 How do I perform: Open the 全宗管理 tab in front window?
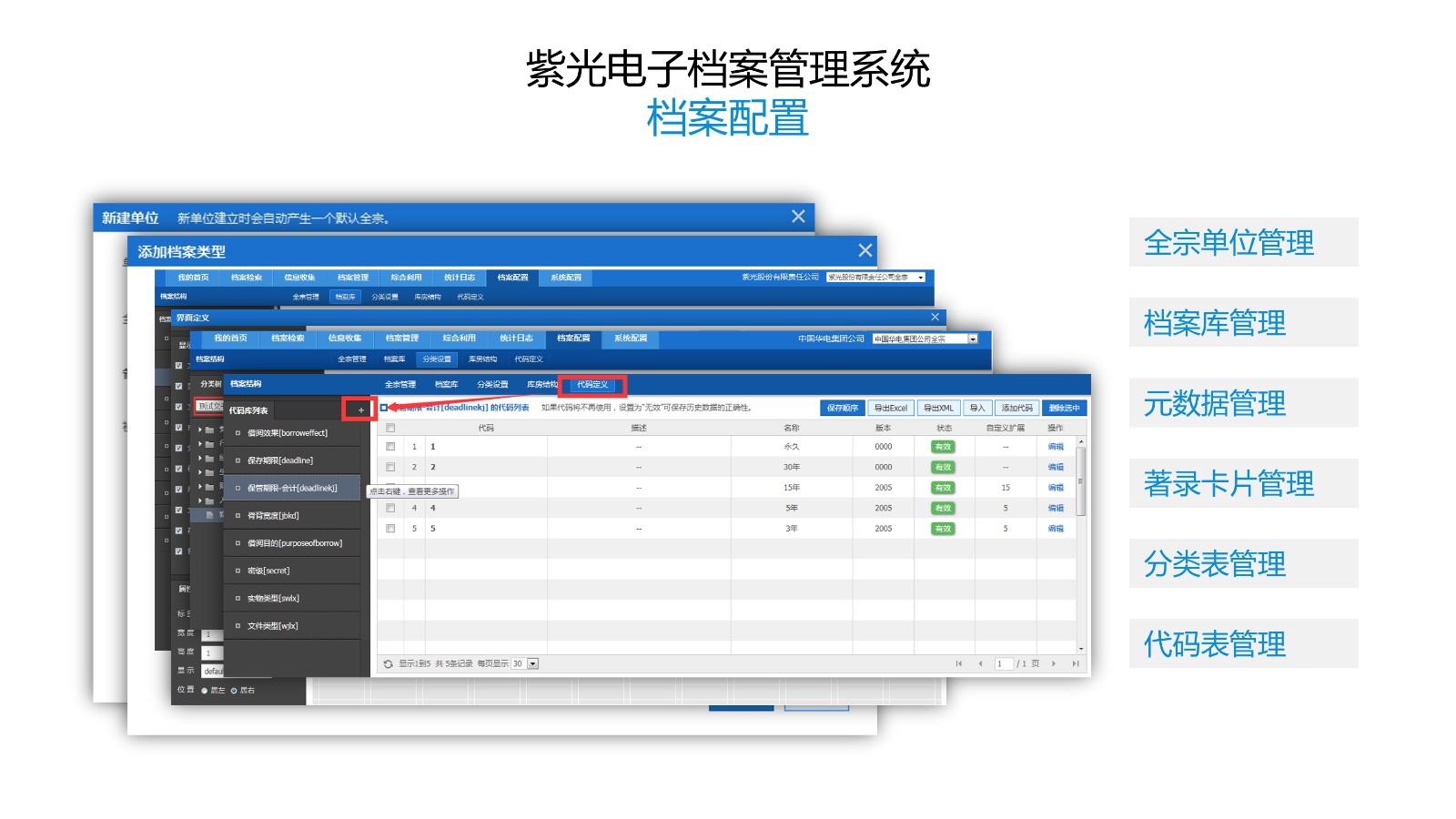(400, 385)
